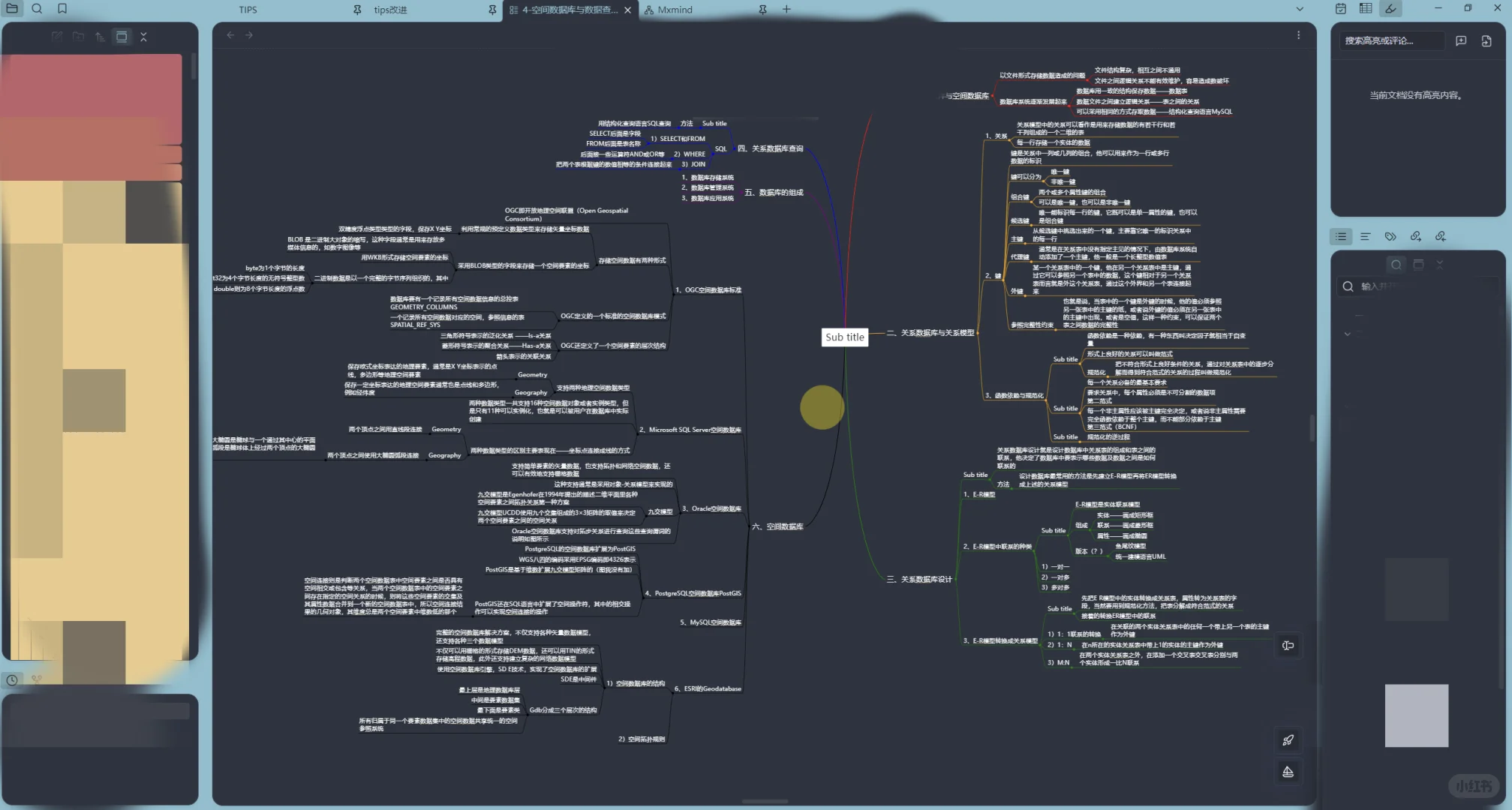1512x810 pixels.
Task: Toggle the pin on the Mxmind tab
Action: pyautogui.click(x=762, y=10)
